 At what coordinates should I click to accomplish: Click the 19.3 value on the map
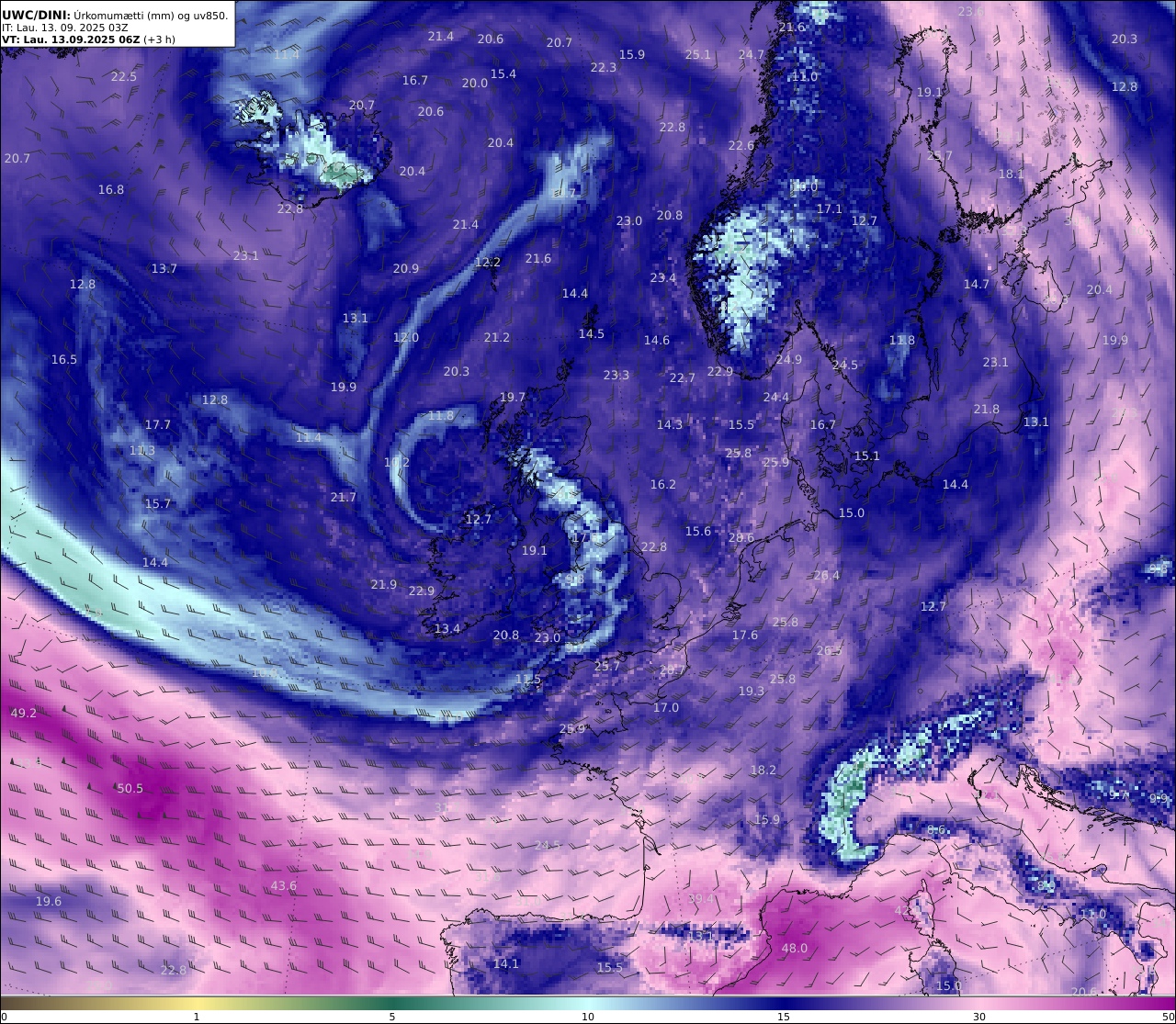point(752,691)
